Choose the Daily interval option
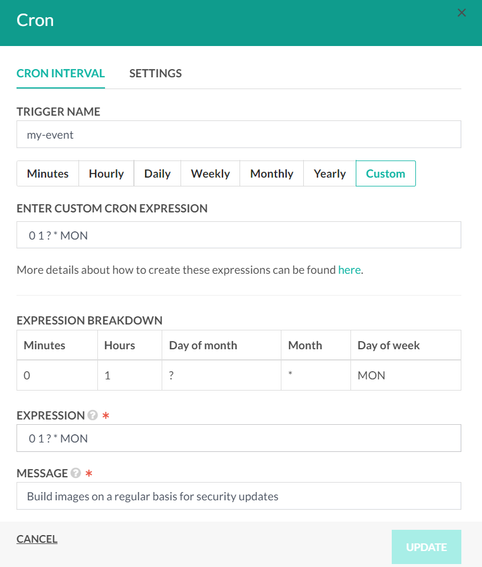 coord(157,174)
